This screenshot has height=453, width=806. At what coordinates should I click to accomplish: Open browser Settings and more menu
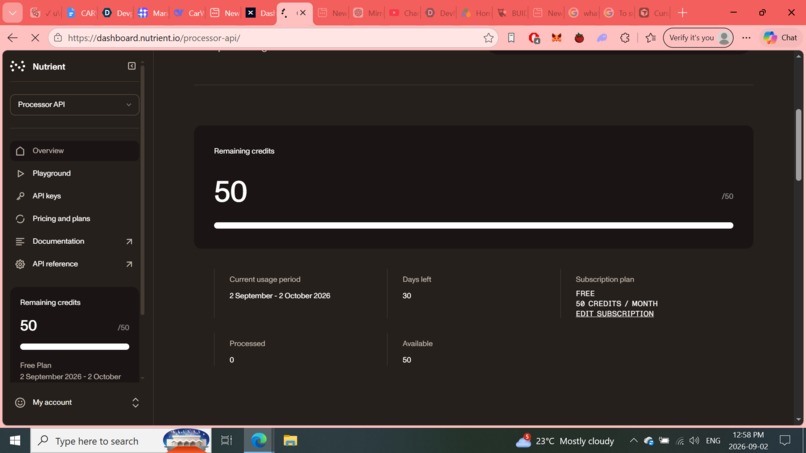746,38
